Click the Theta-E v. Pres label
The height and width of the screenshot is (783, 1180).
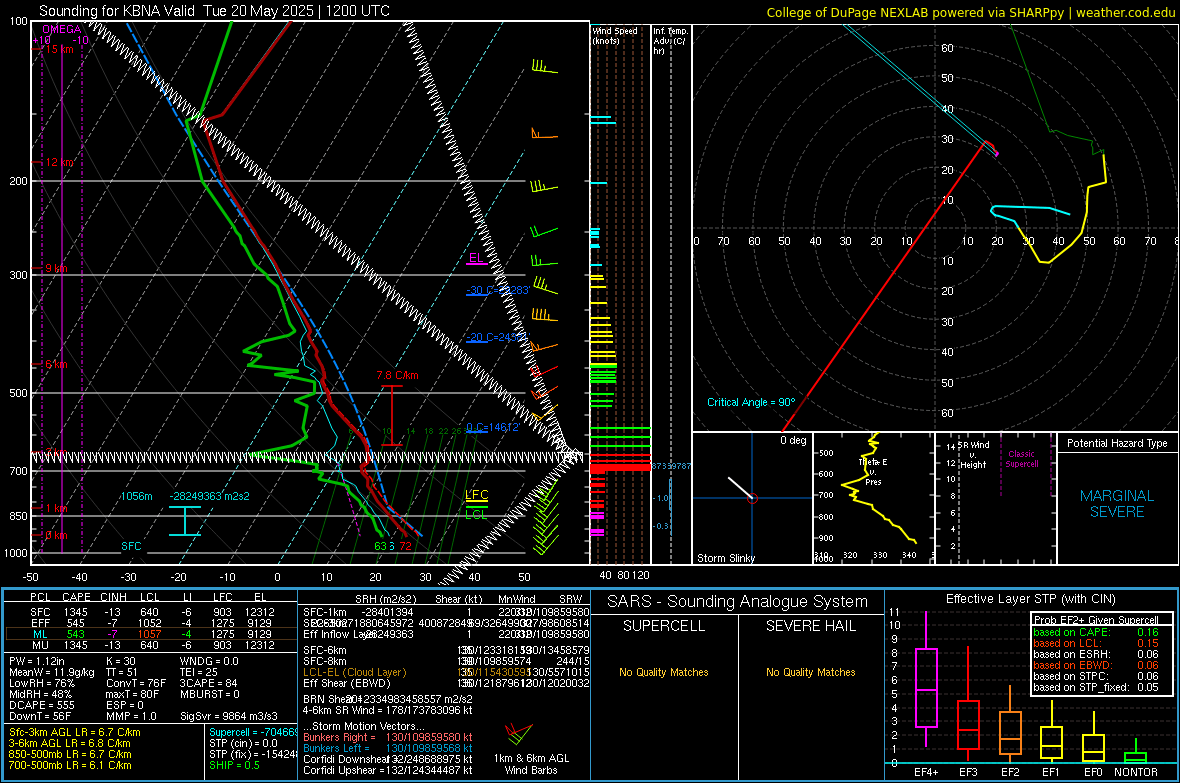873,471
